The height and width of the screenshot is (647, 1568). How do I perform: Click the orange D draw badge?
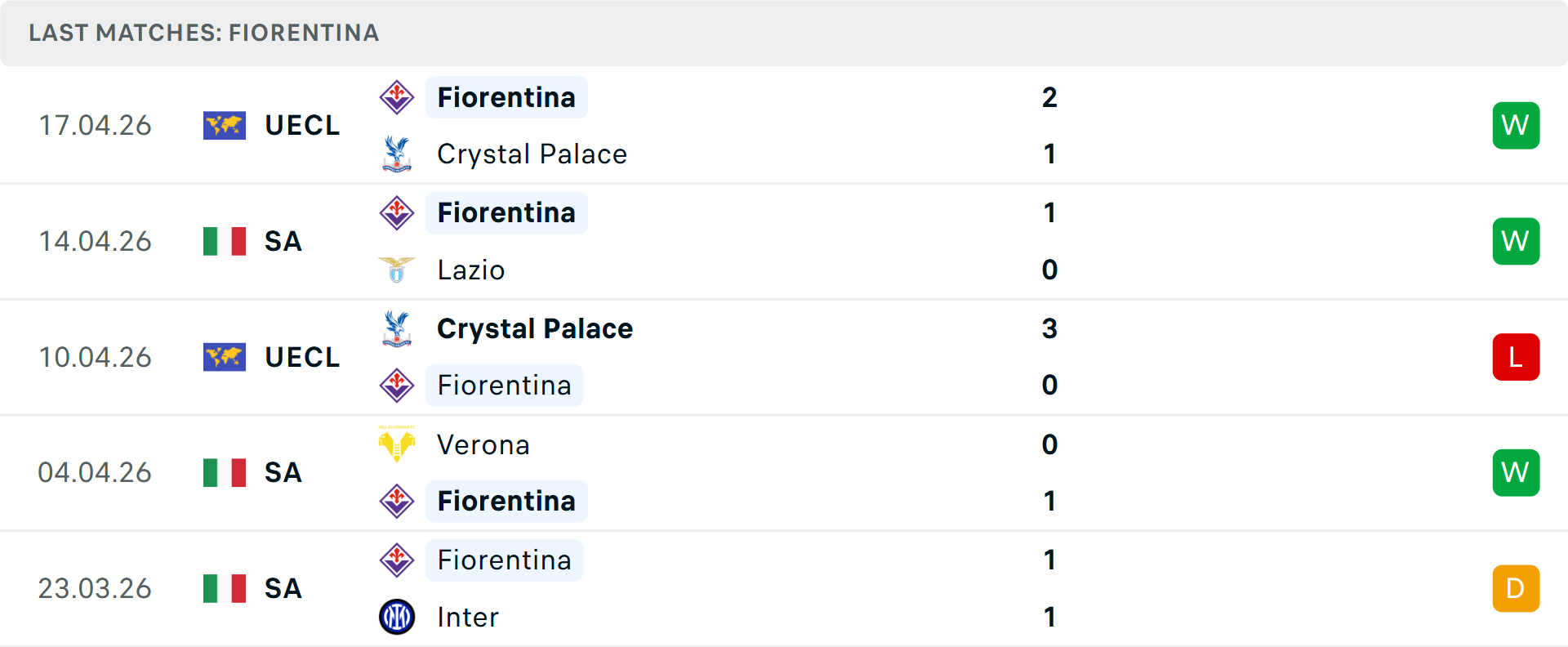point(1516,588)
